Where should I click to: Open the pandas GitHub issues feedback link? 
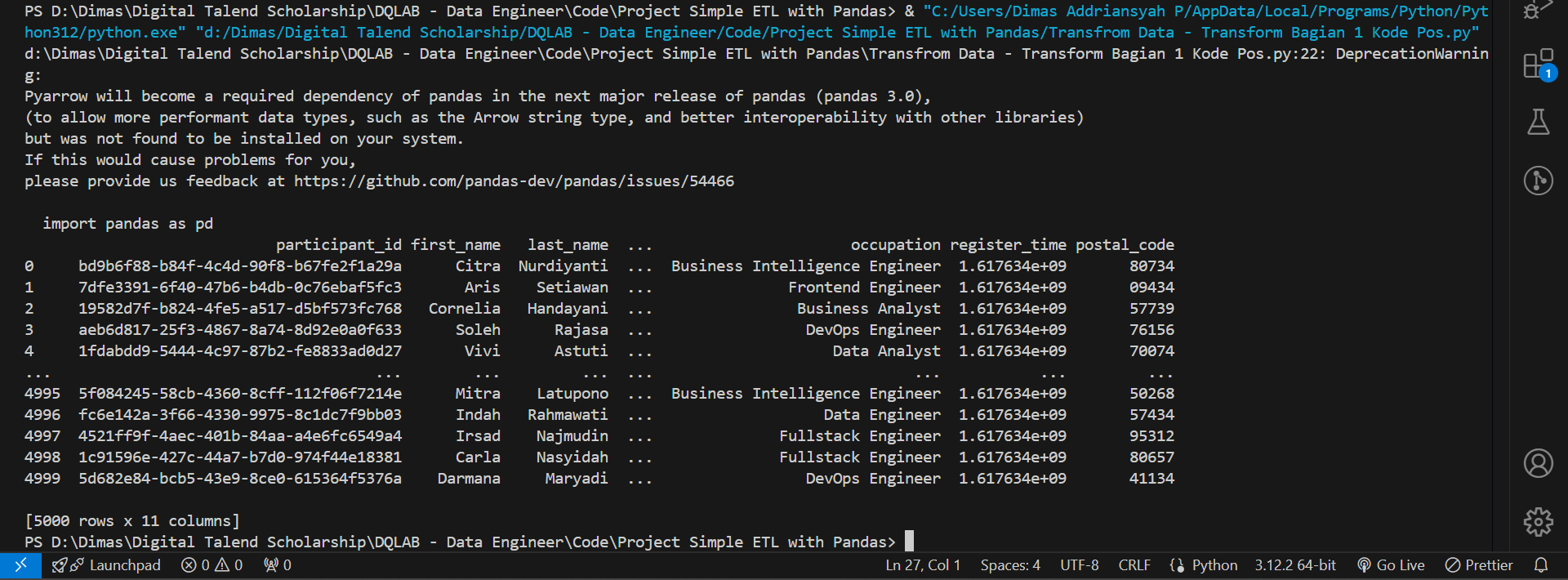click(x=514, y=181)
